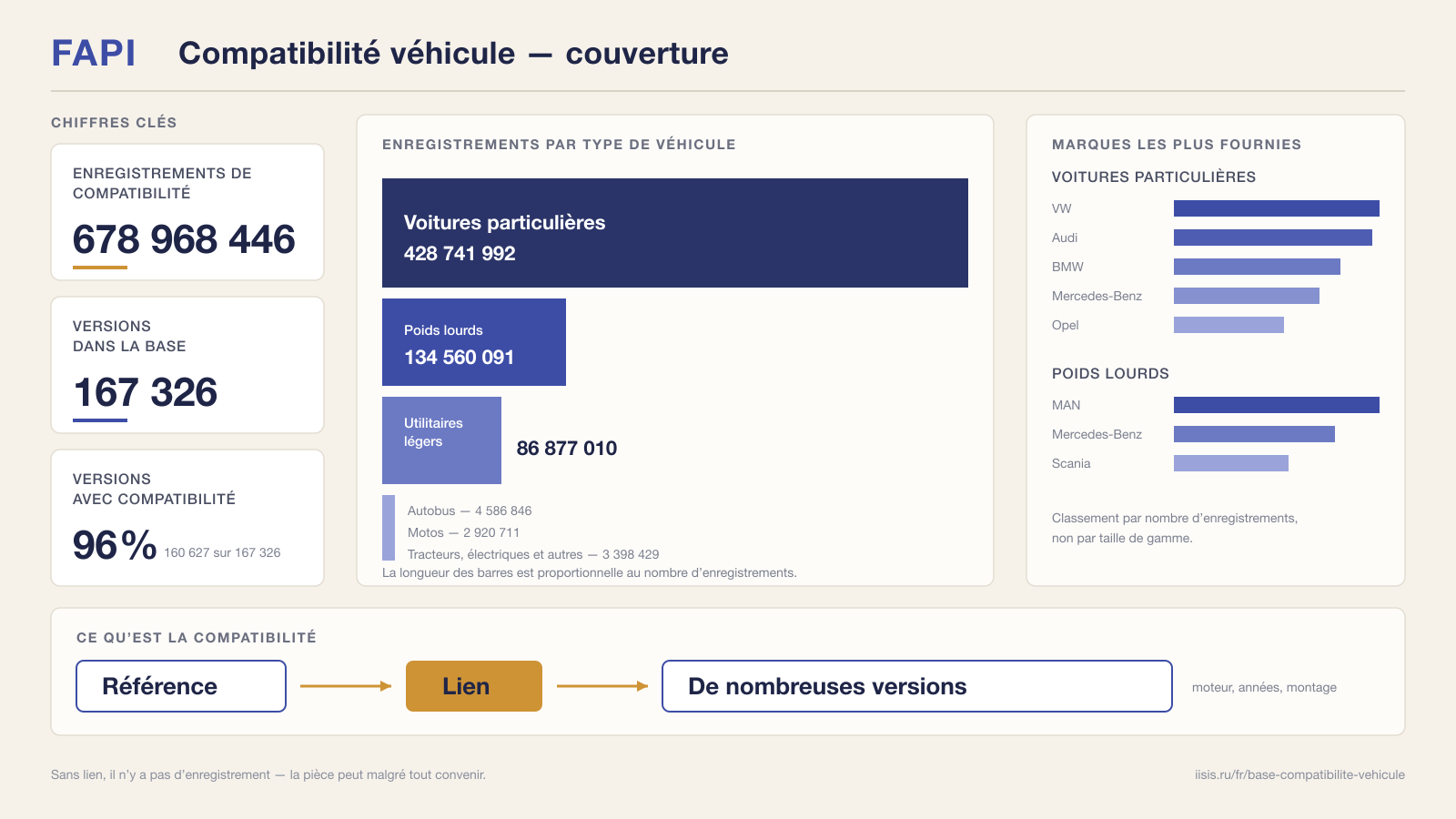Click the FAPI logo
1456x819 pixels.
[94, 54]
